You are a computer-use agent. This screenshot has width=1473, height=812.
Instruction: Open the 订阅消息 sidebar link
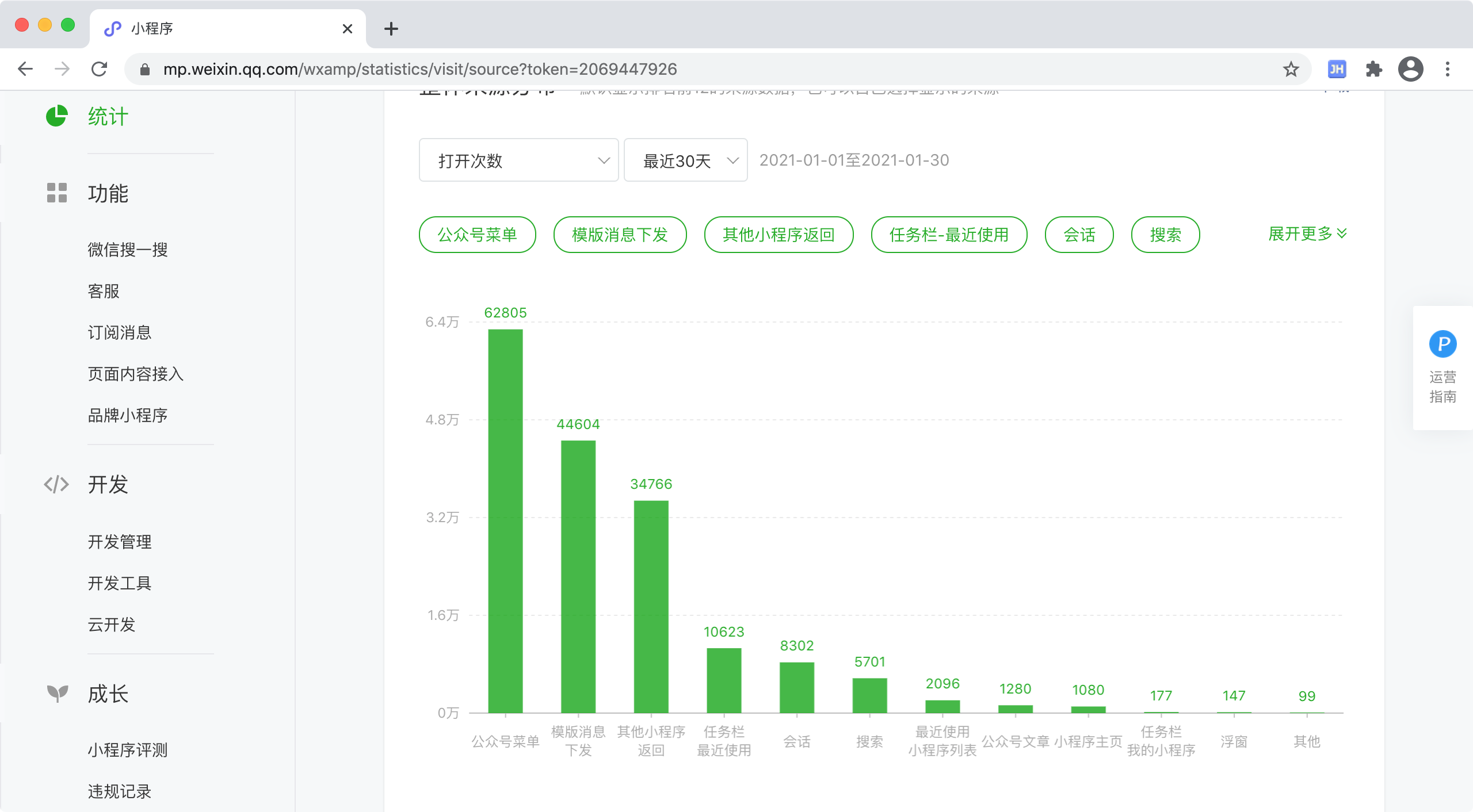click(120, 332)
